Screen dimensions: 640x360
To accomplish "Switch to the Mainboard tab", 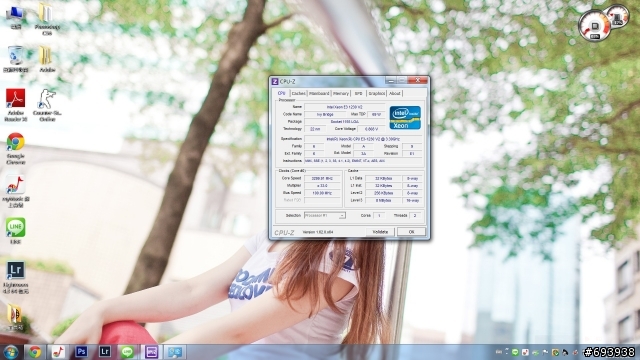I will pos(319,93).
